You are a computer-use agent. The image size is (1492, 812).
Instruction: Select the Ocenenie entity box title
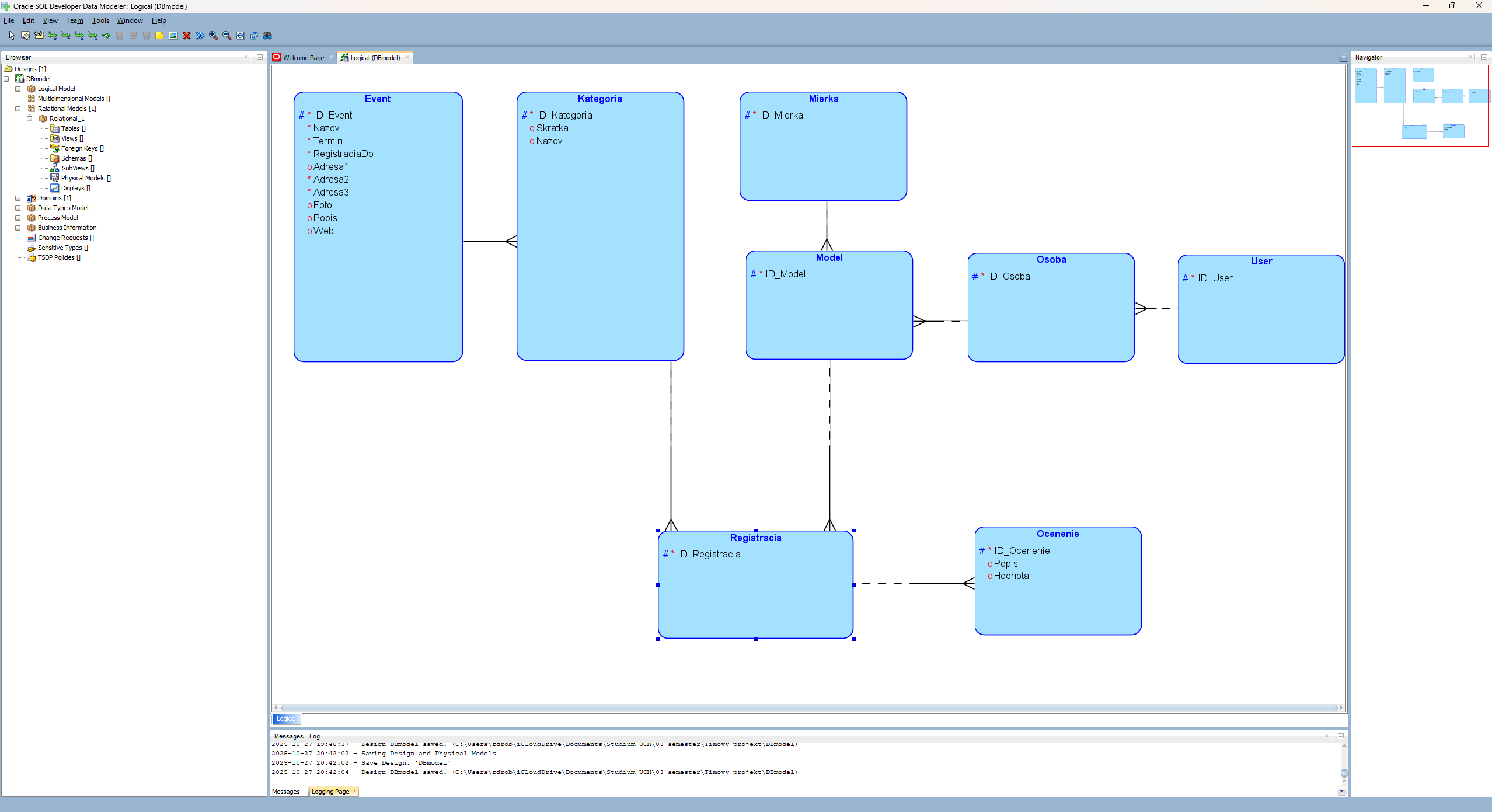pyautogui.click(x=1058, y=534)
